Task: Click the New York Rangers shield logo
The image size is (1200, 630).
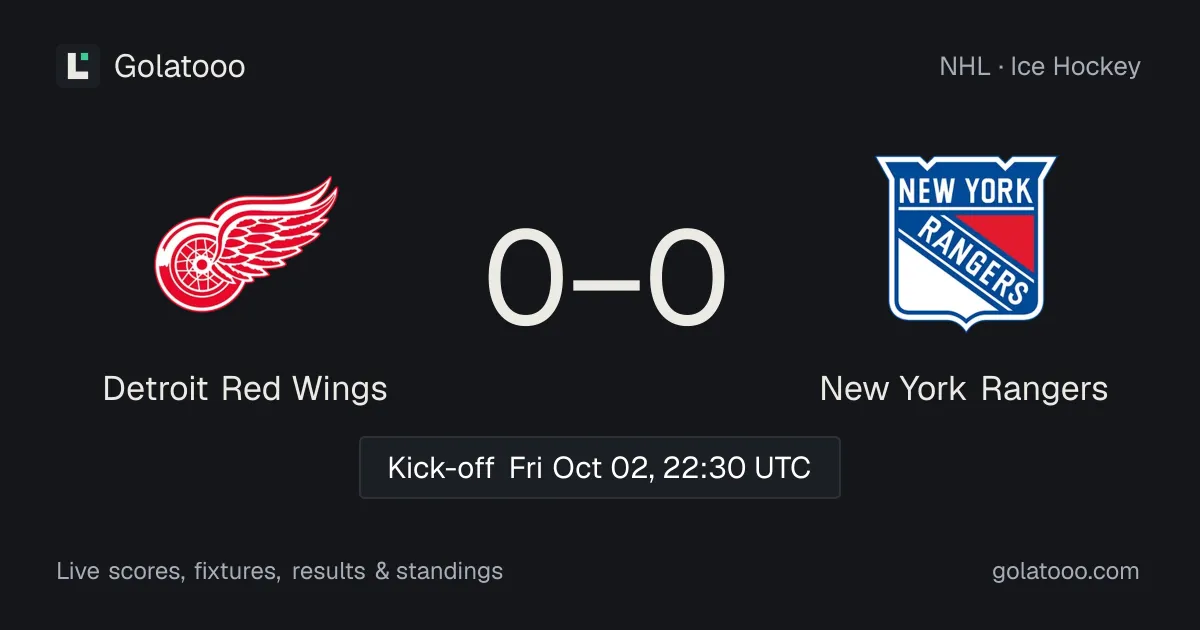Action: (x=965, y=243)
